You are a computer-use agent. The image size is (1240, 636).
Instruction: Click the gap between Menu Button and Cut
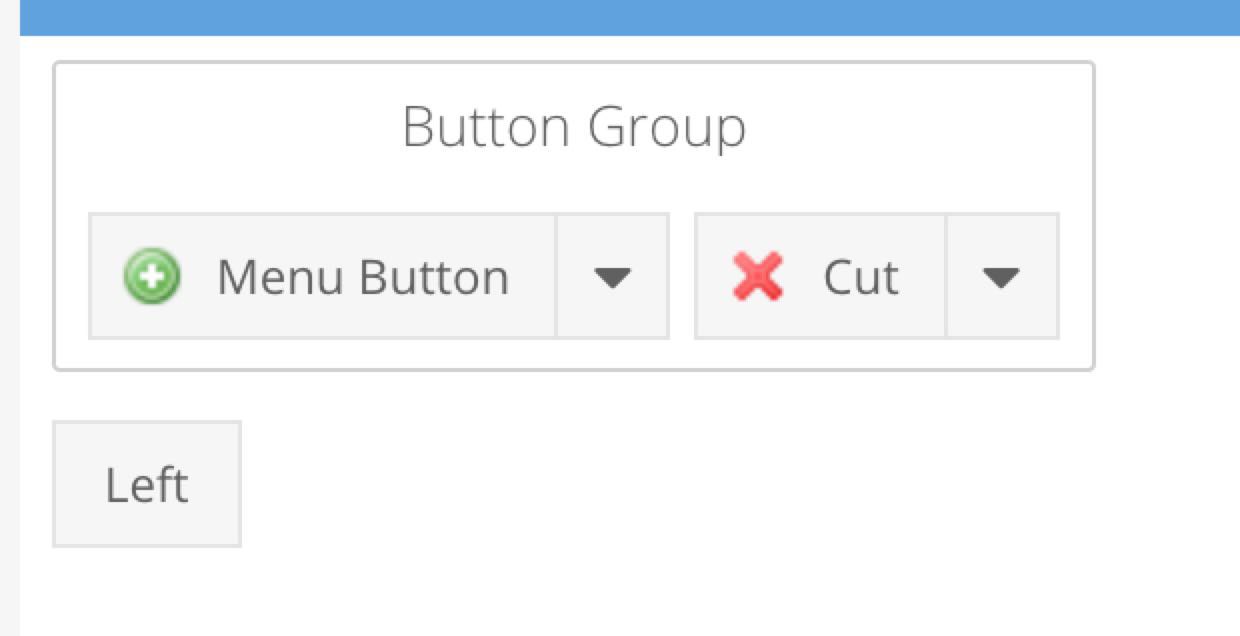[x=682, y=277]
